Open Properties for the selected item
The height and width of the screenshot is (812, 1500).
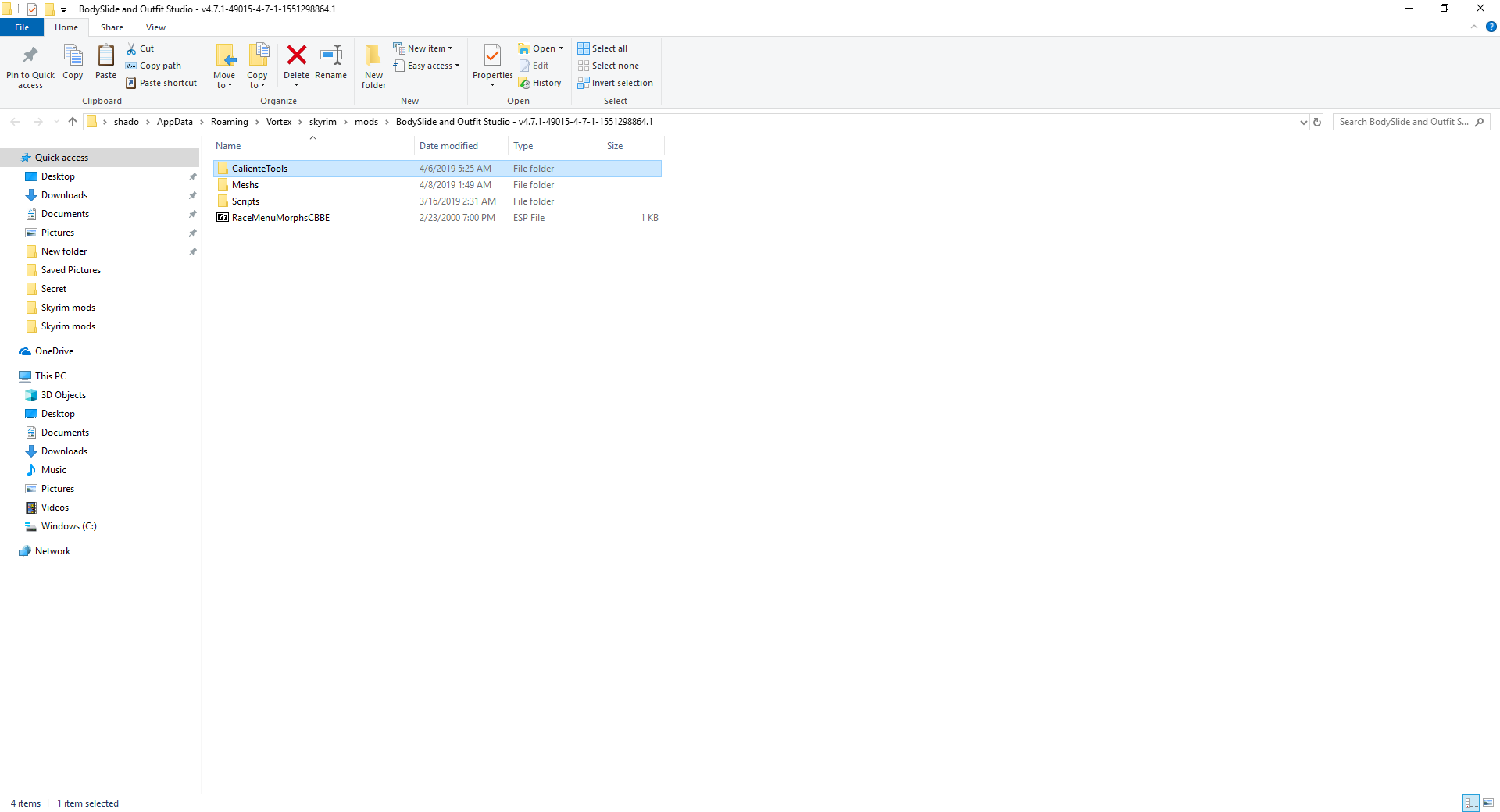click(x=492, y=66)
